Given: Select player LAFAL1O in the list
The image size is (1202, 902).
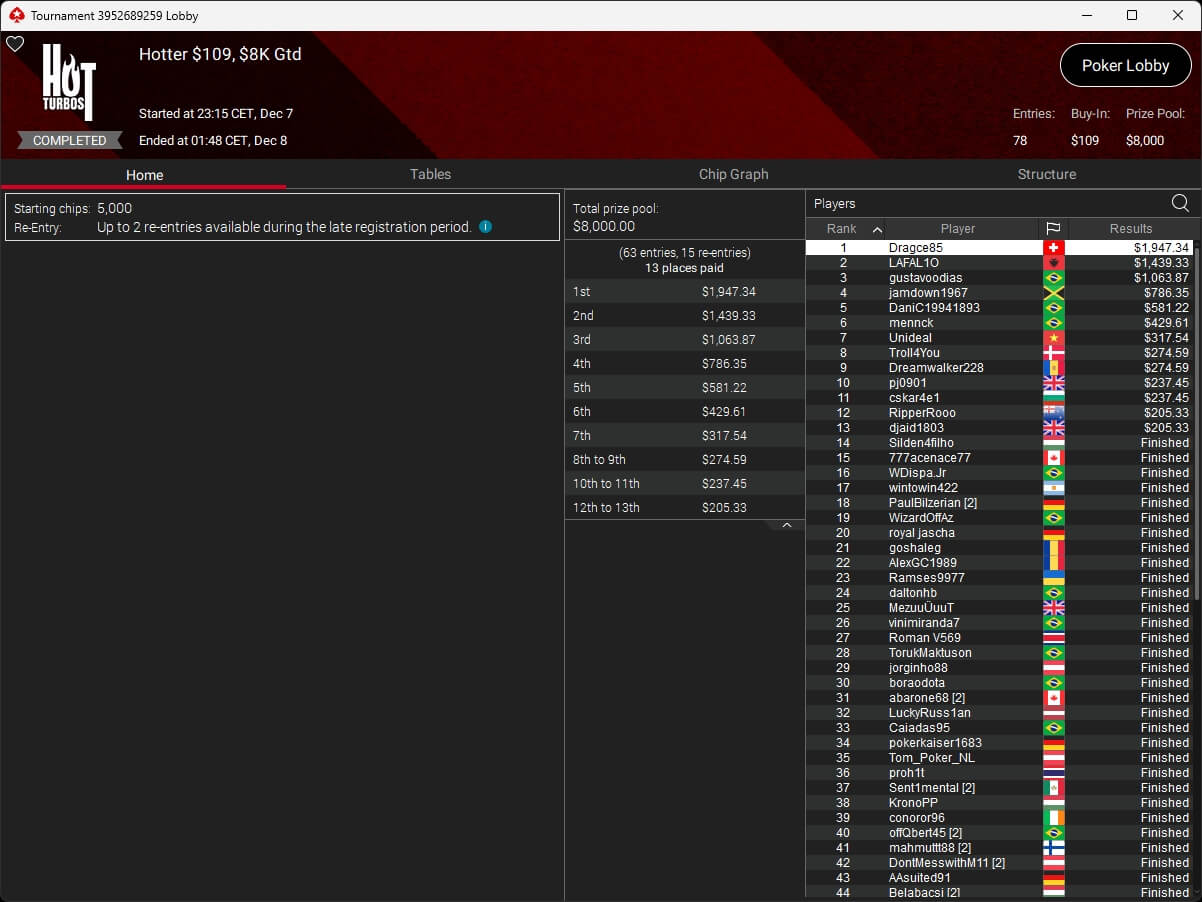Looking at the screenshot, I should pos(914,263).
